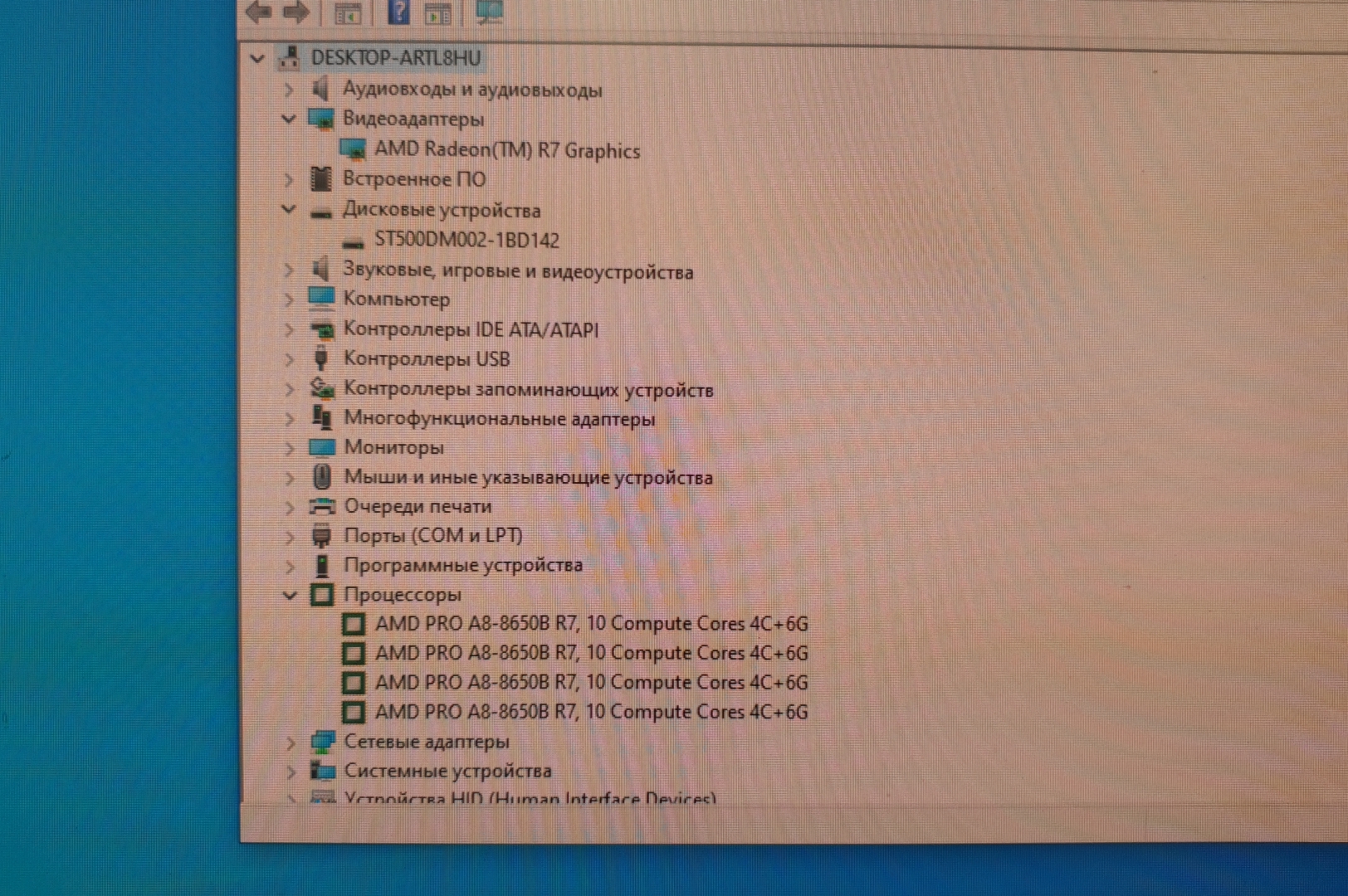Select the ST500DM002-1BD142 disk entry
This screenshot has width=1348, height=896.
(466, 240)
